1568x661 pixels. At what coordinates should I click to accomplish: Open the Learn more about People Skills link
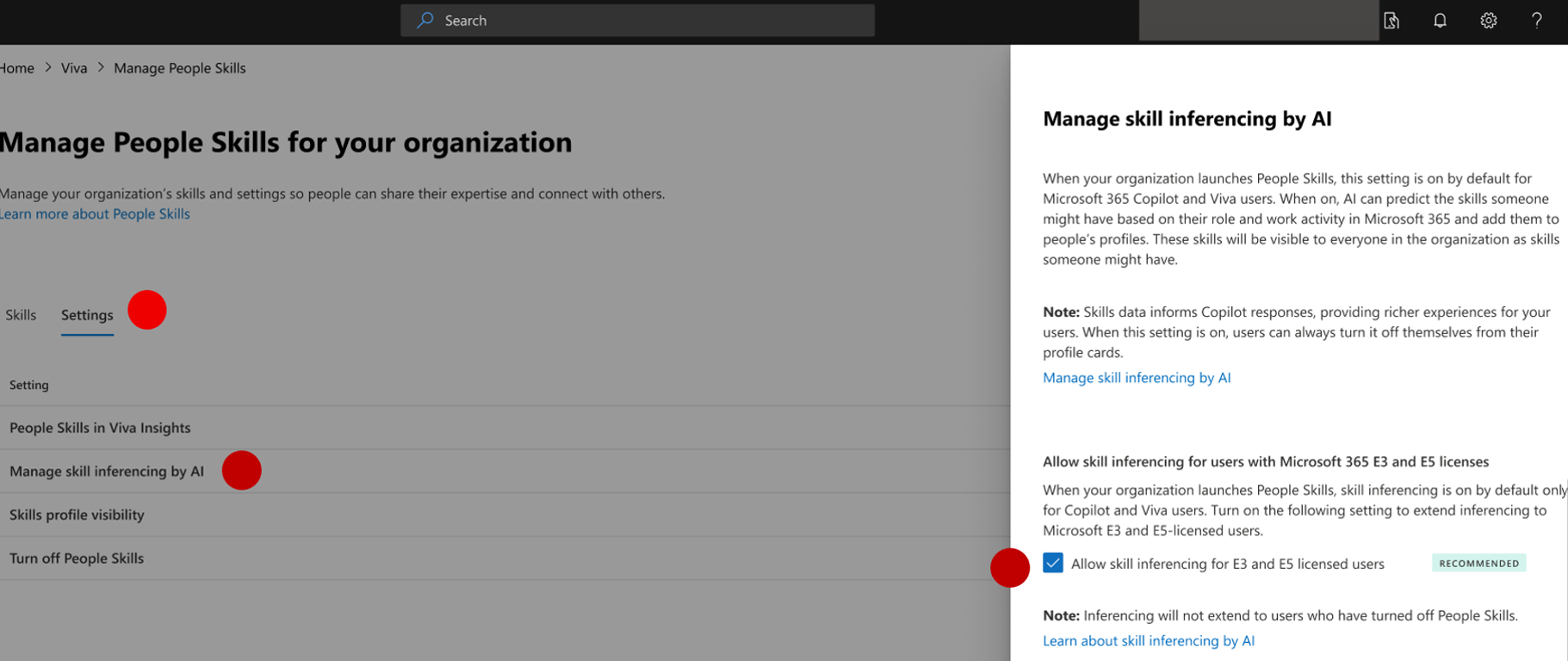(95, 213)
